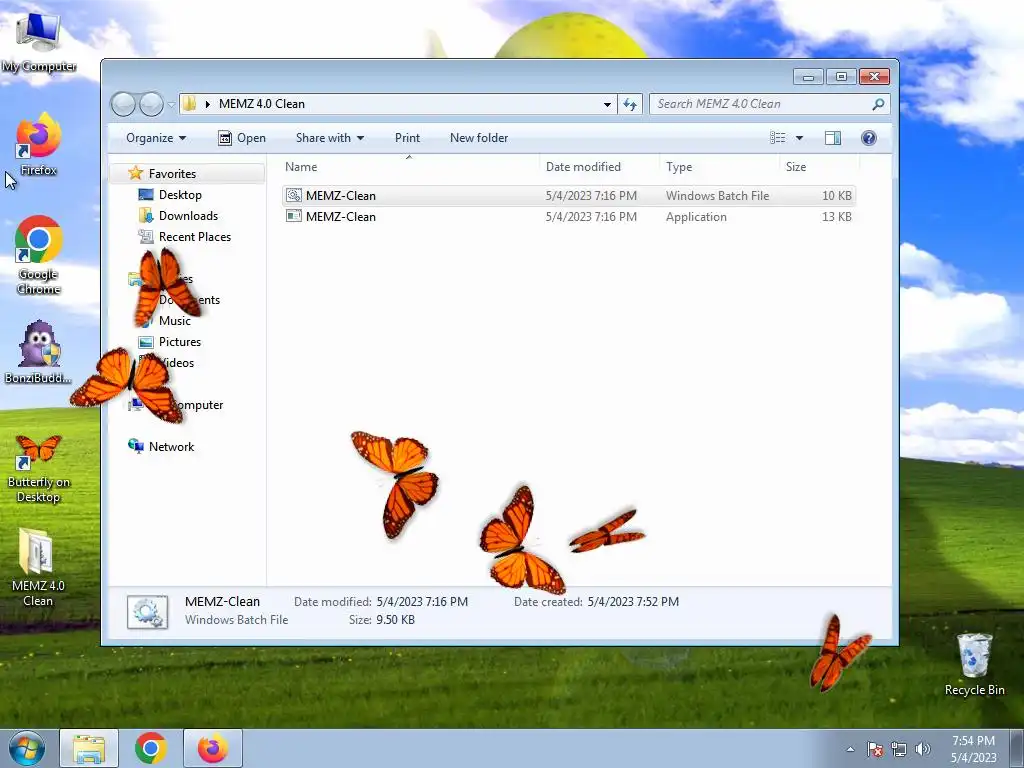Open Action Center flag icon
The height and width of the screenshot is (768, 1024).
point(874,749)
